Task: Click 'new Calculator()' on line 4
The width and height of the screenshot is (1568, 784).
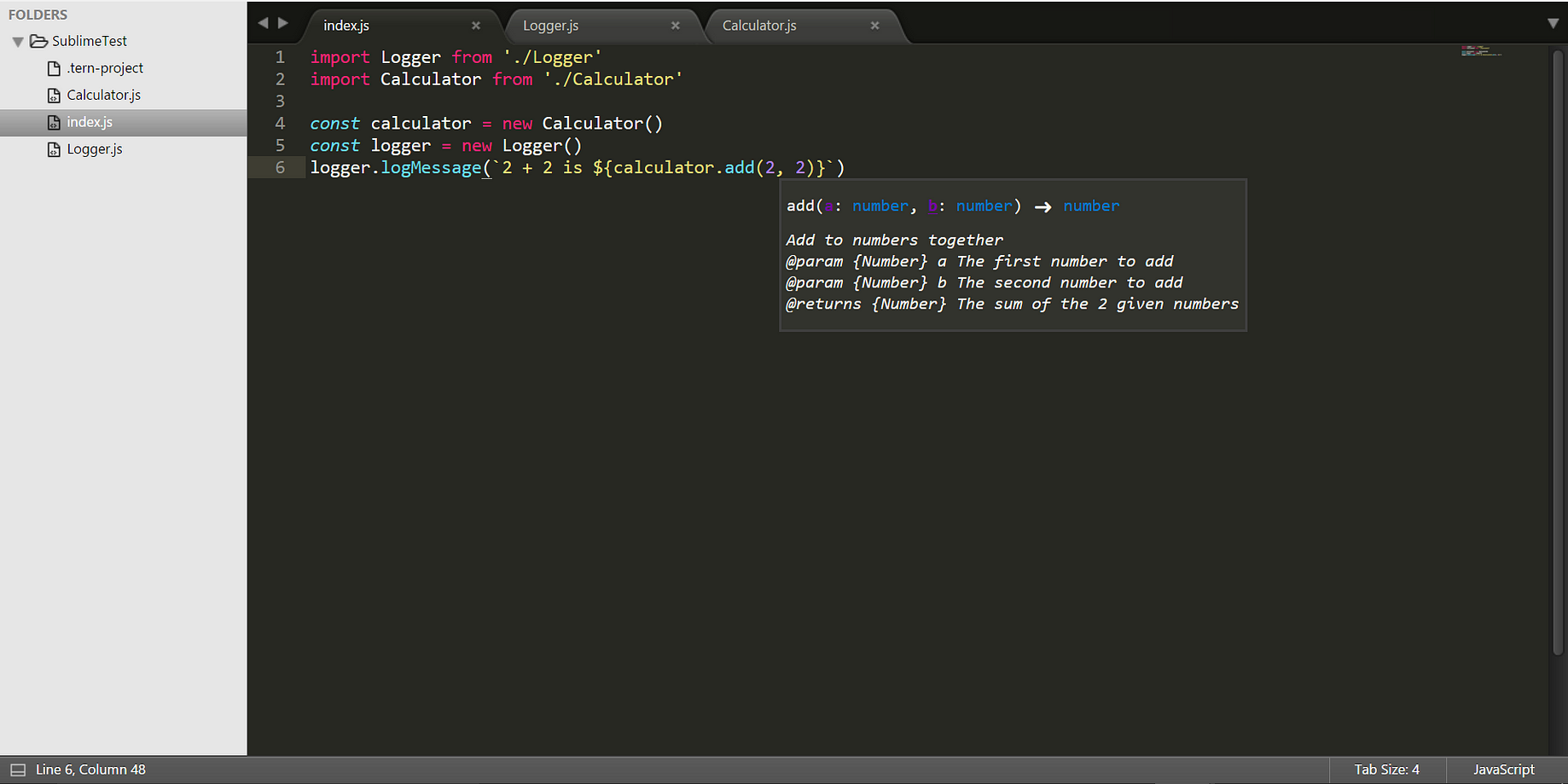Action: (x=583, y=124)
